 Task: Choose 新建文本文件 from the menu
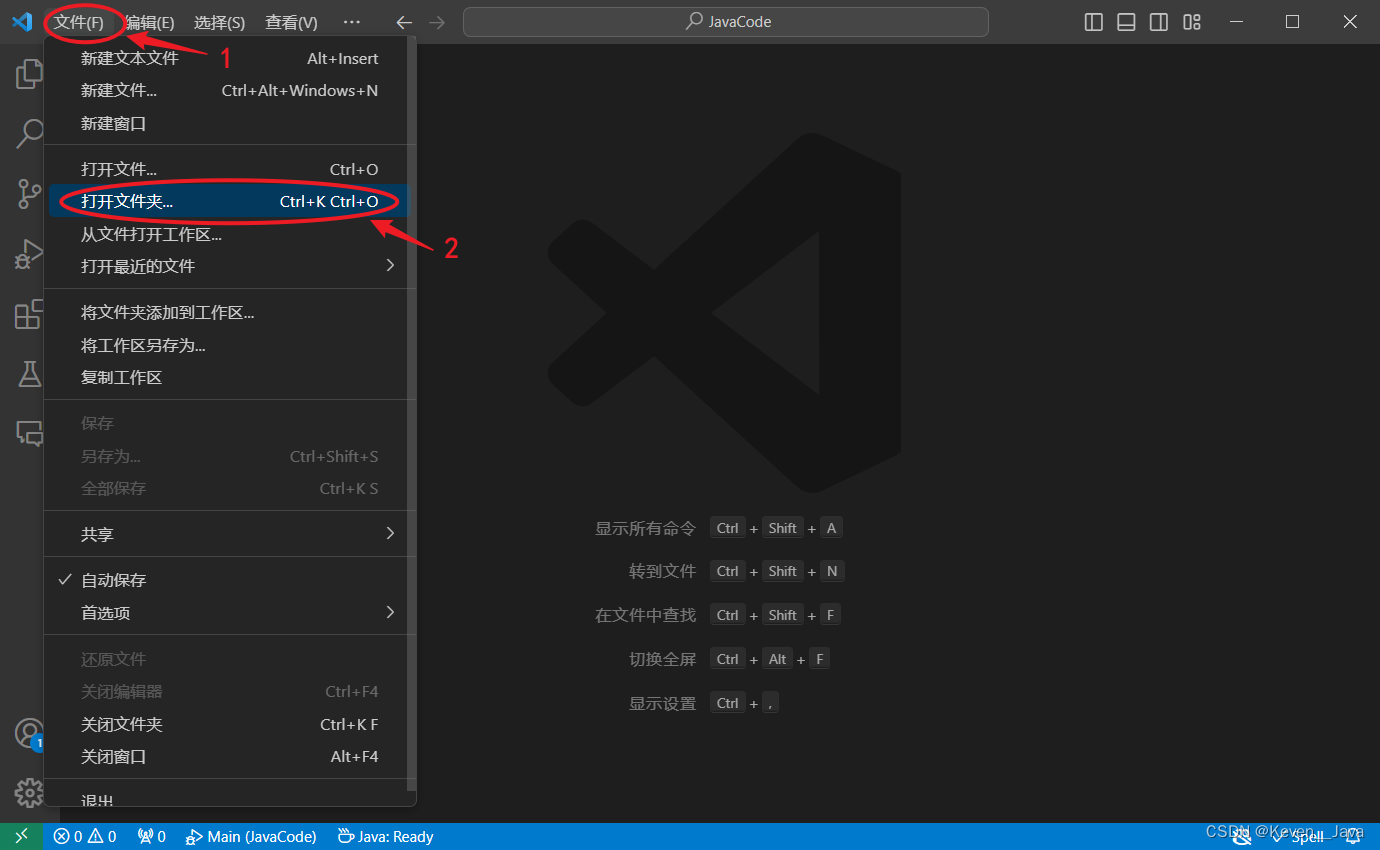229,58
